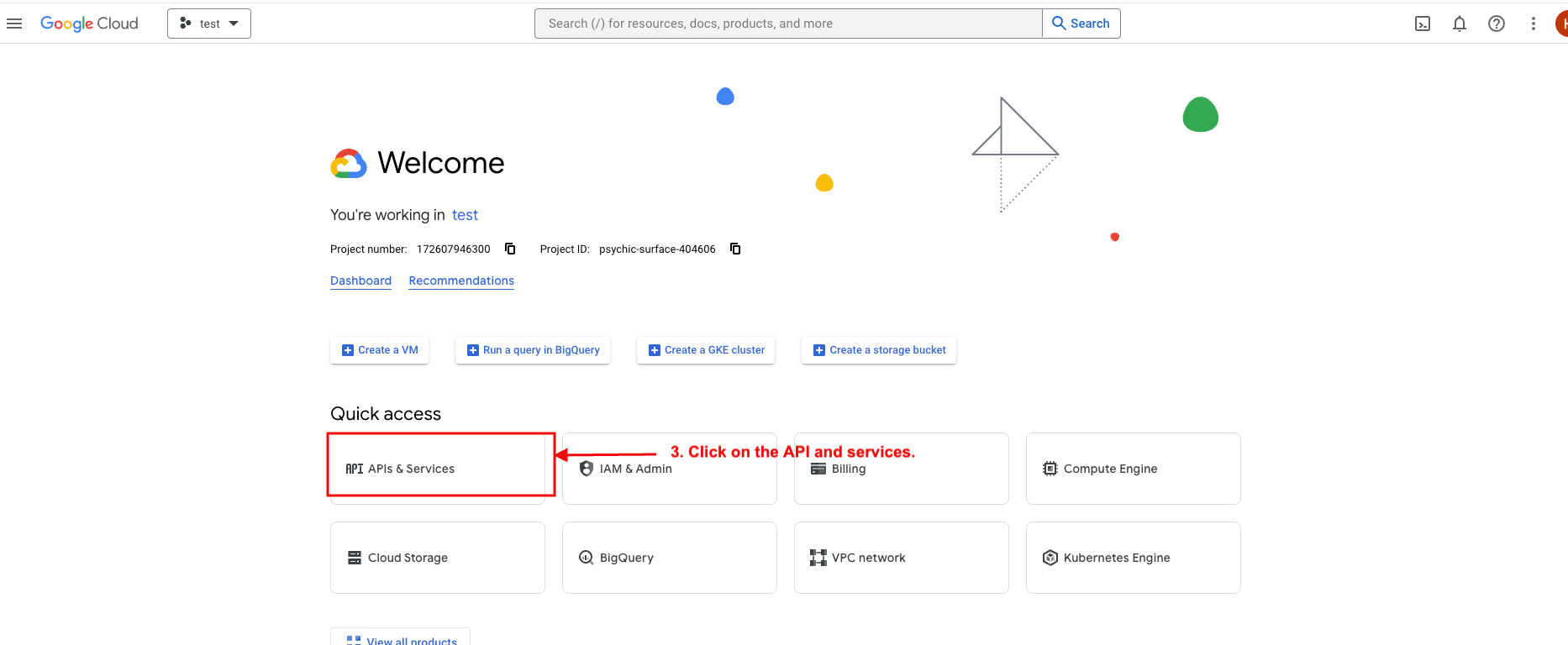
Task: Open VPC network card
Action: pyautogui.click(x=902, y=558)
